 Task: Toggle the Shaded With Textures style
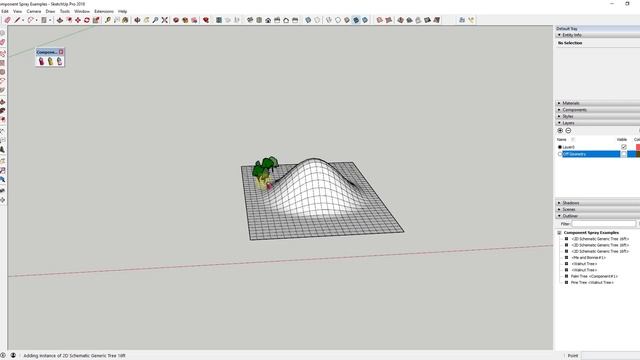pyautogui.click(x=356, y=20)
